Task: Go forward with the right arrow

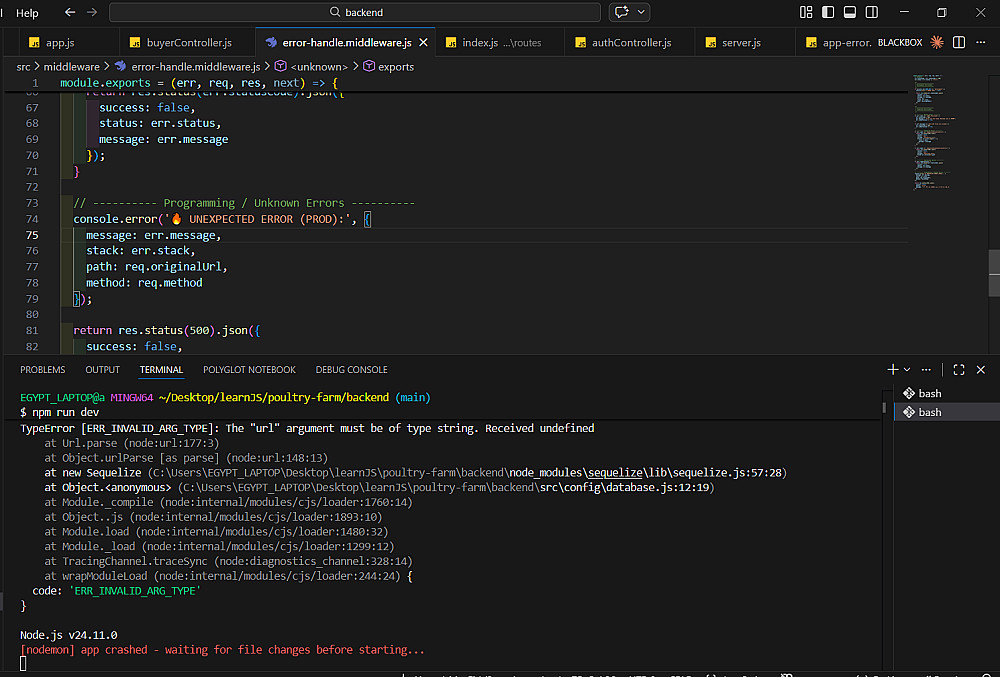Action: [x=92, y=12]
